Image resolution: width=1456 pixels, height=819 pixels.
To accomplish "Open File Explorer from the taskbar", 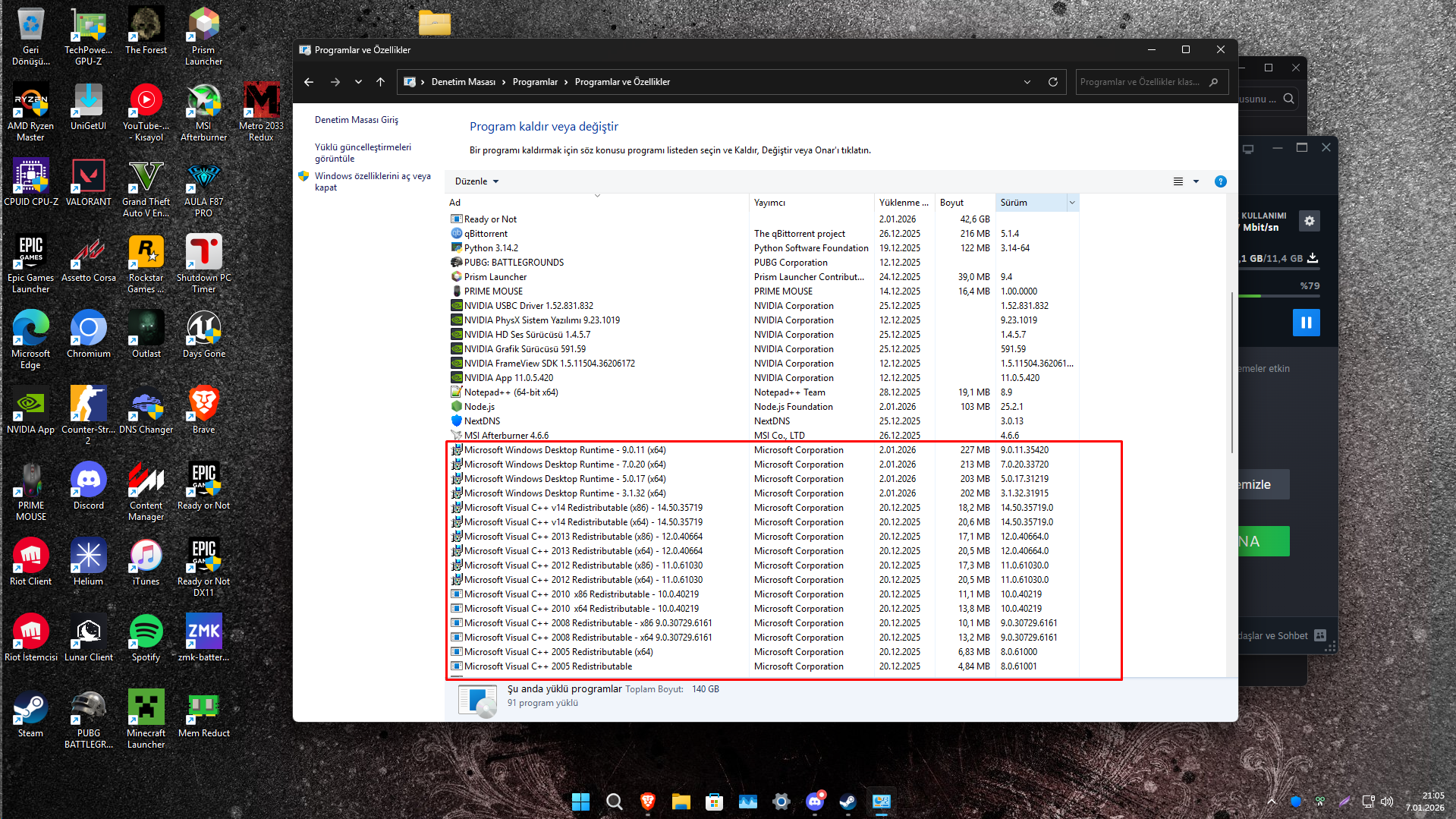I will pyautogui.click(x=681, y=802).
